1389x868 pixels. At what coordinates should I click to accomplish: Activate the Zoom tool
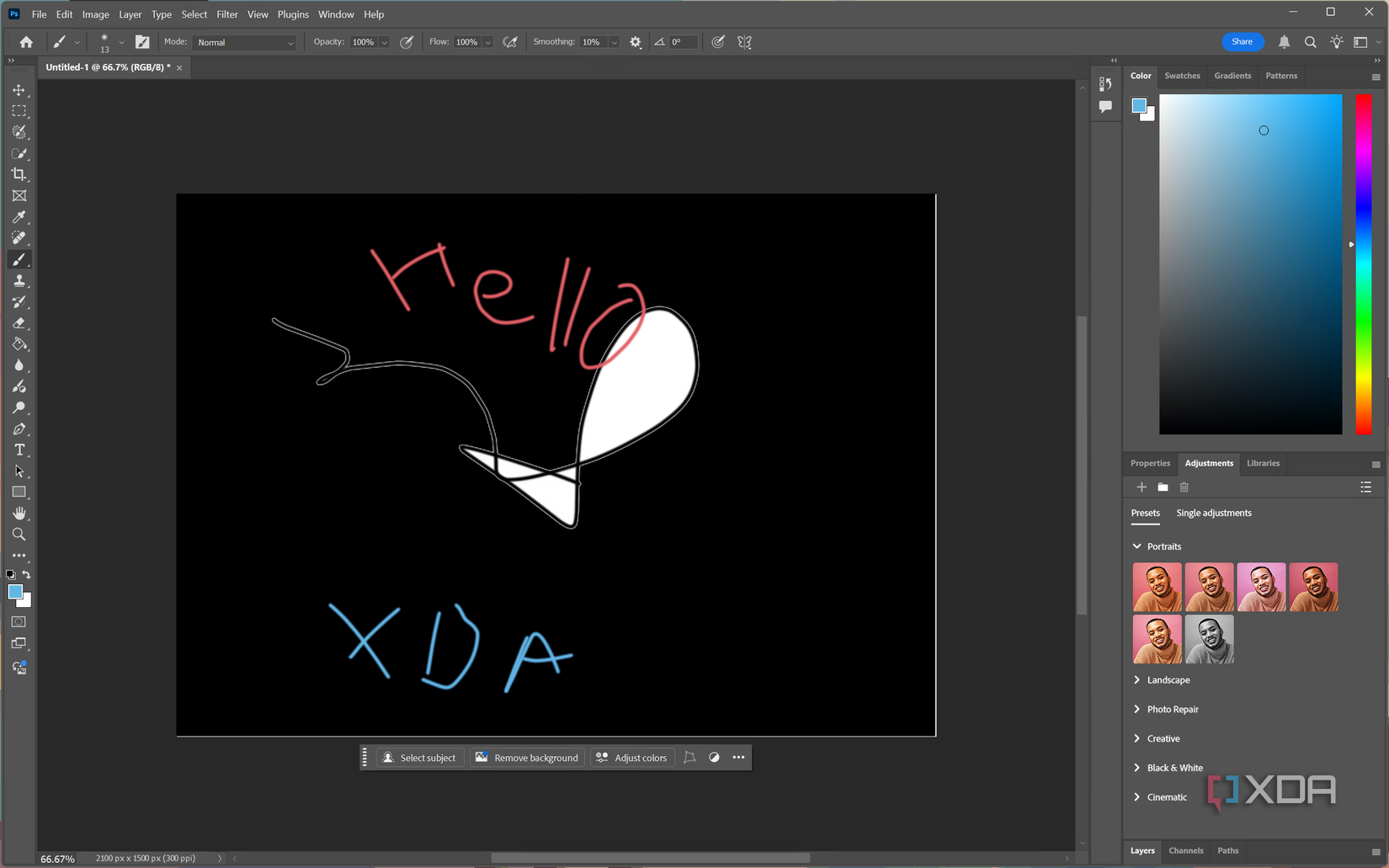pos(19,534)
